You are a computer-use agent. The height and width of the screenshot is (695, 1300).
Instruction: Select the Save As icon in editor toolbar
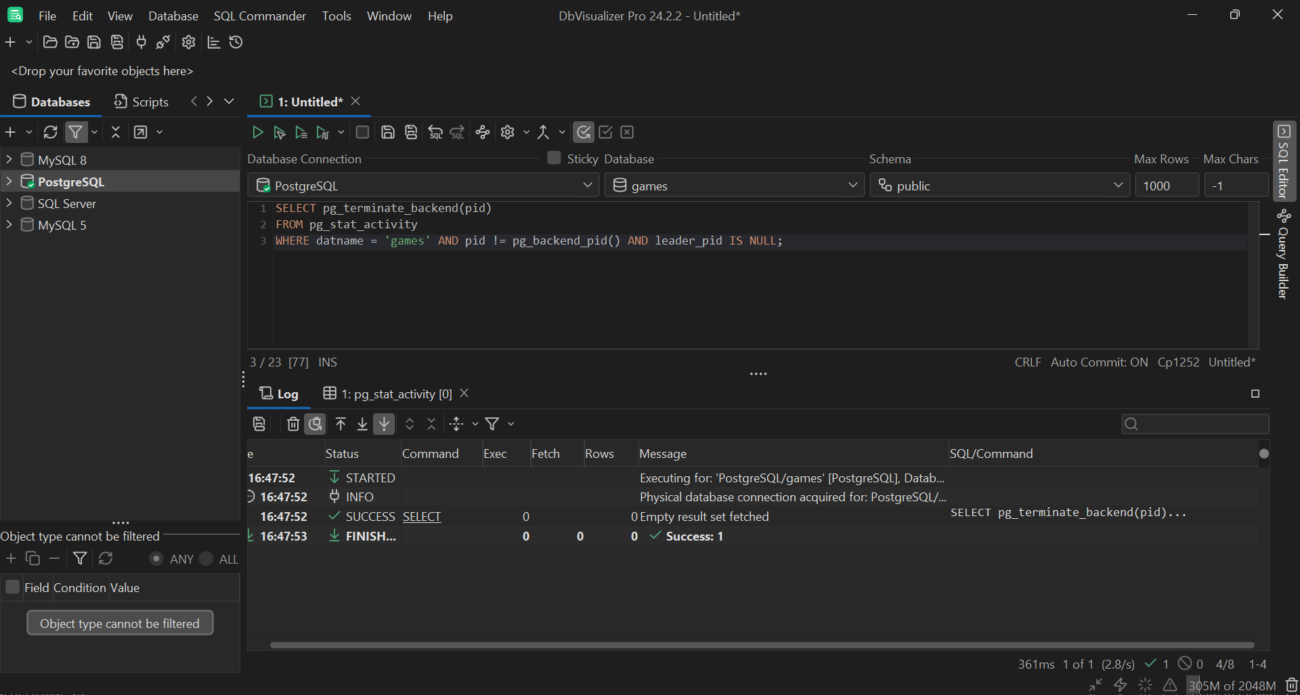pos(410,131)
